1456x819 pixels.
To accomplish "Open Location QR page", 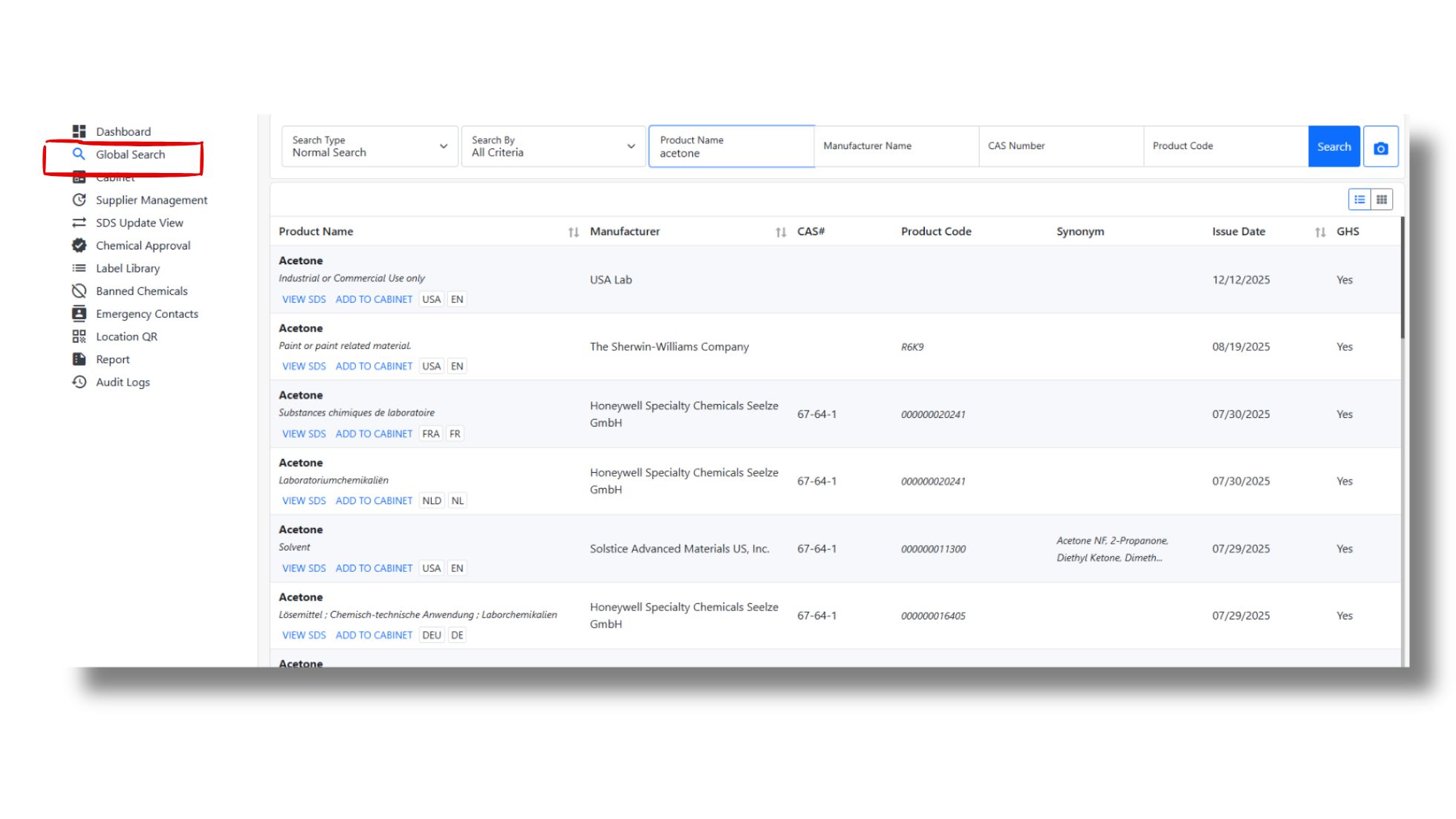I will click(x=126, y=336).
